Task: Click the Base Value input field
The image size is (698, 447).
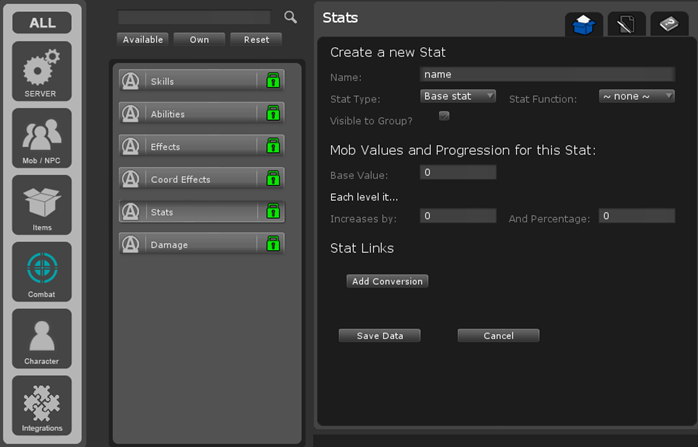Action: point(458,173)
